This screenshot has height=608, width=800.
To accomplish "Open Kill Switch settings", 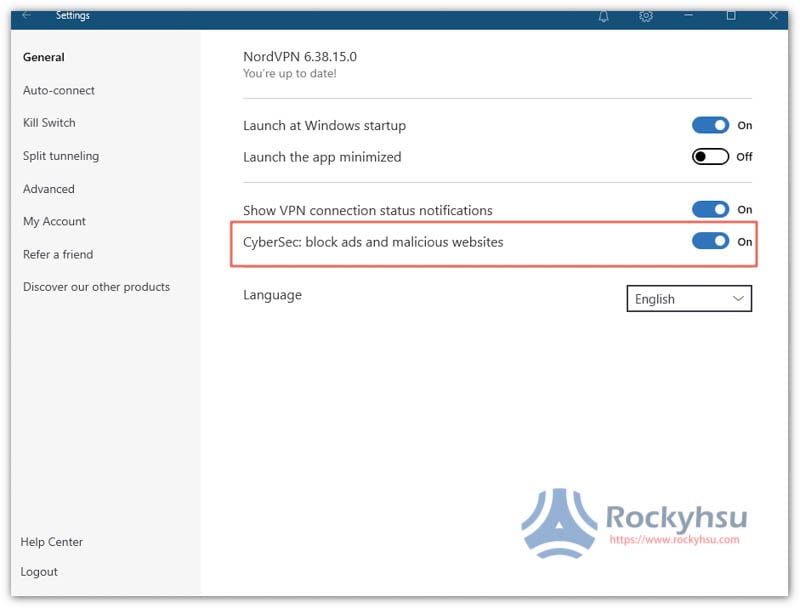I will (49, 123).
